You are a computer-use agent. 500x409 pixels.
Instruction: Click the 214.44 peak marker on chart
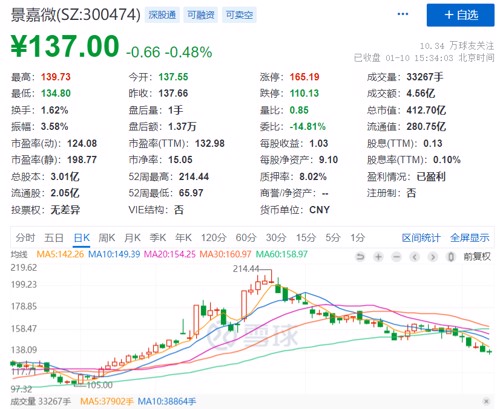tap(246, 269)
